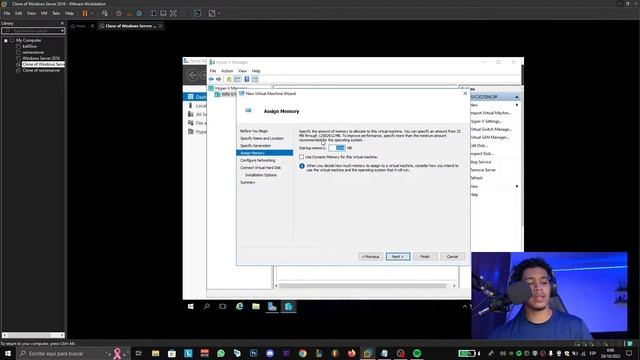
Task: Go to Specify Name and Location step
Action: coord(262,138)
